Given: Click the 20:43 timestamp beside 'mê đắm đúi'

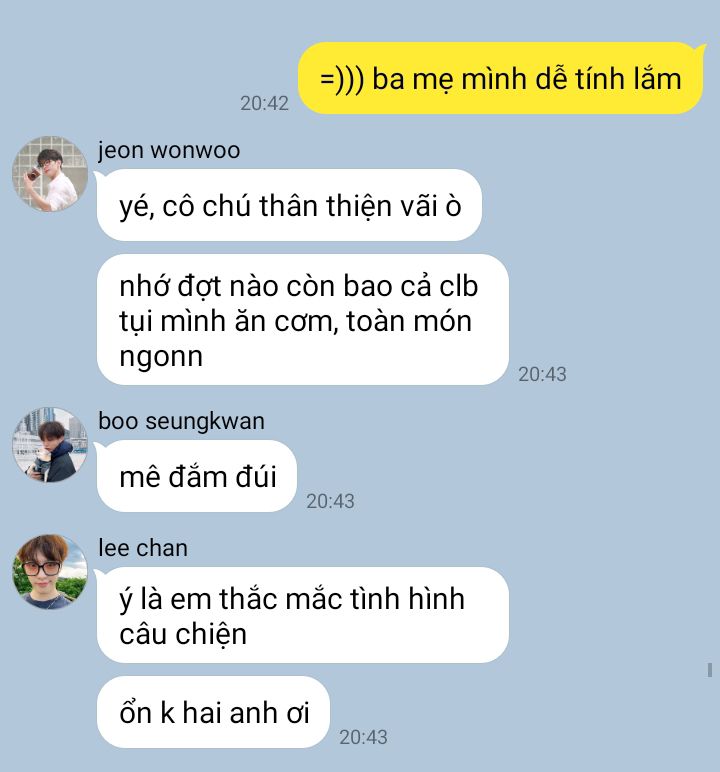Looking at the screenshot, I should [x=330, y=501].
